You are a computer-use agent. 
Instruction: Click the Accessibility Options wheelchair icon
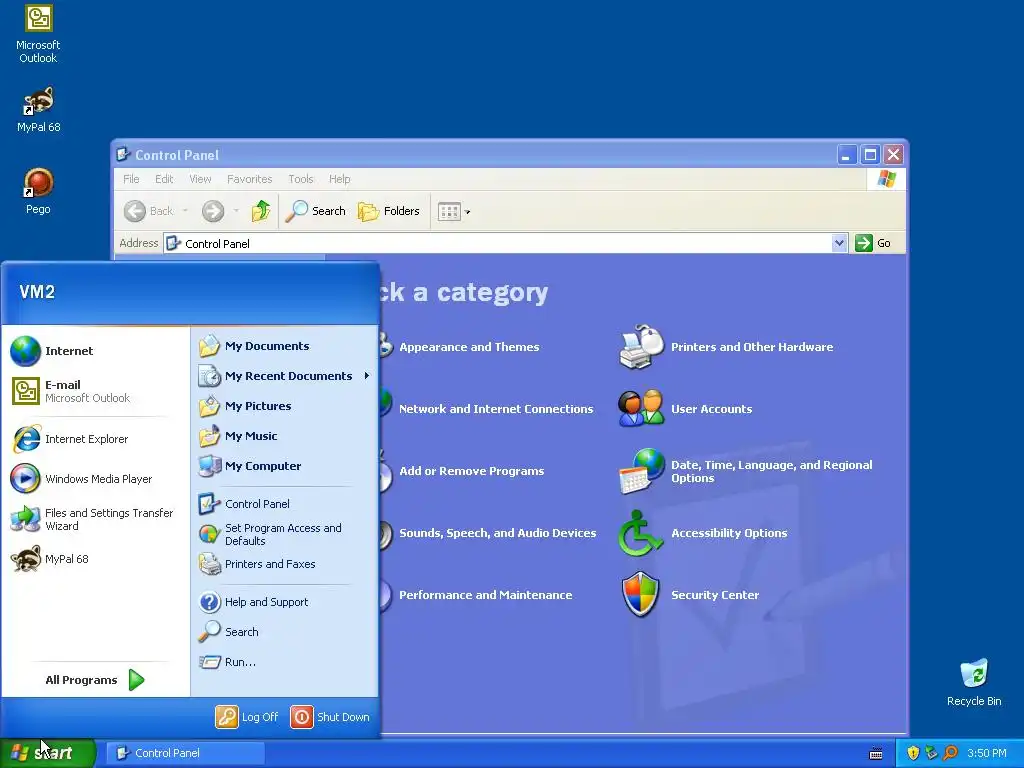641,533
